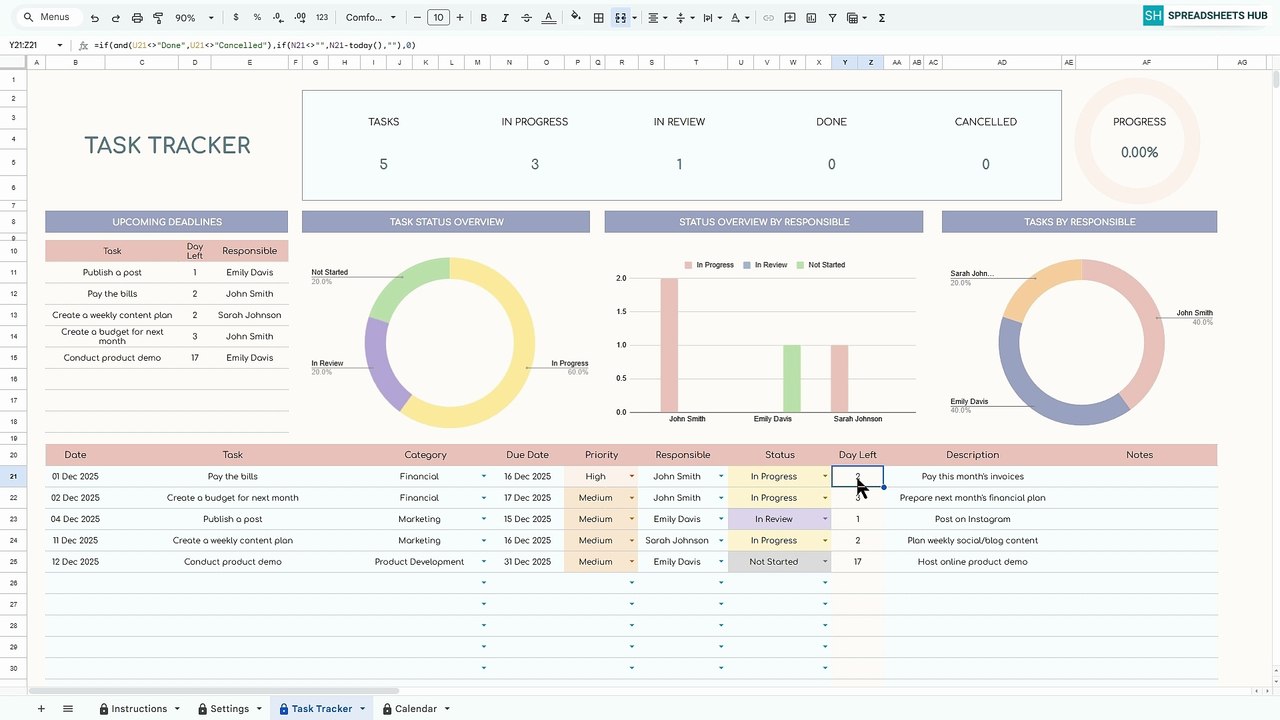Decrease decimal places icon
Viewport: 1280px width, 720px height.
(x=277, y=18)
